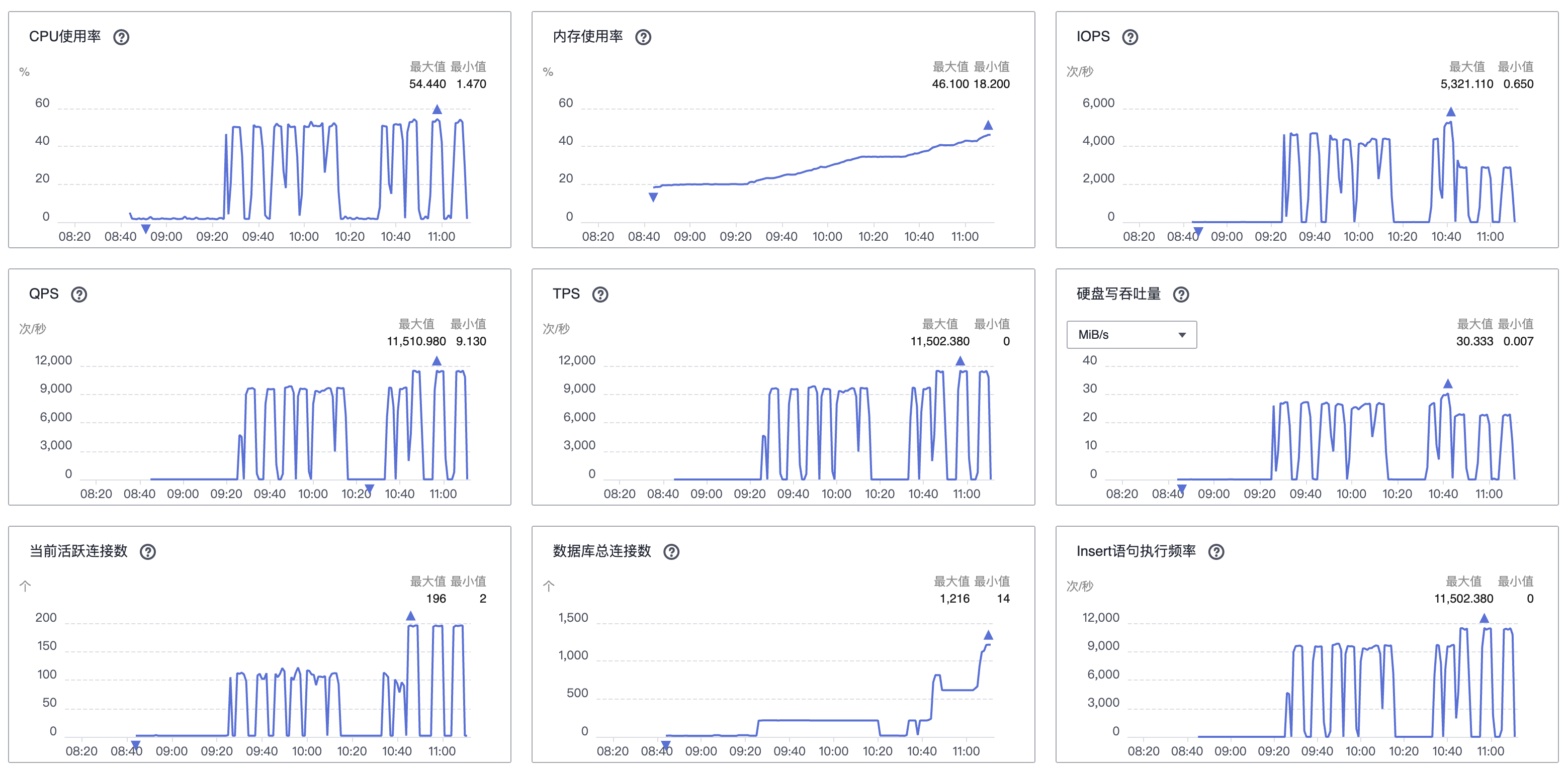Click CPU使用率 minimum value marker triangle
1568x770 pixels.
tap(145, 229)
